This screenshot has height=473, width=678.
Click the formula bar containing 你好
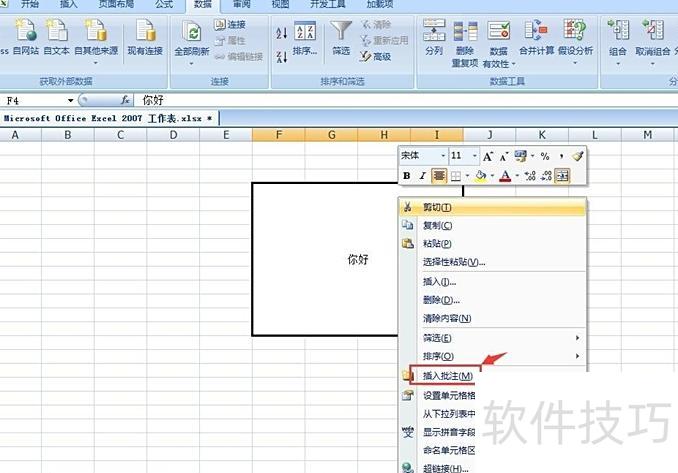(406, 100)
